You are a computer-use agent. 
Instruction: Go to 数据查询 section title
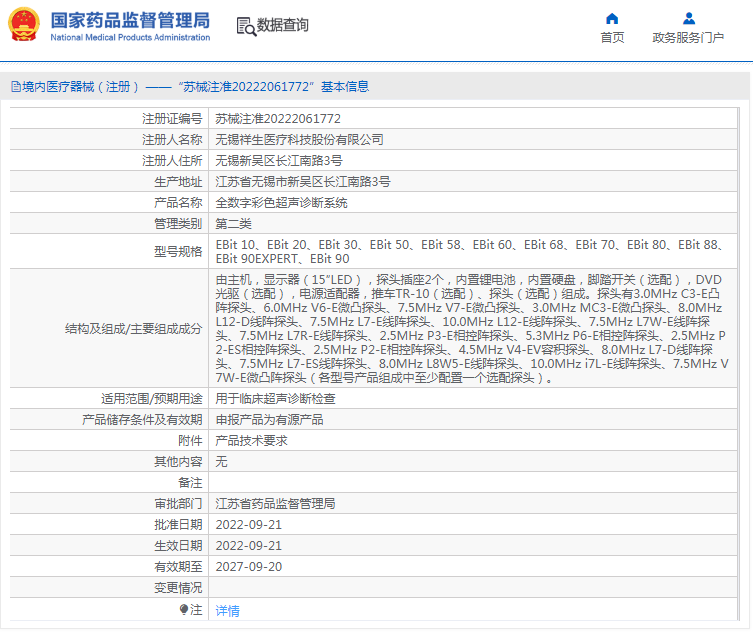[x=283, y=25]
